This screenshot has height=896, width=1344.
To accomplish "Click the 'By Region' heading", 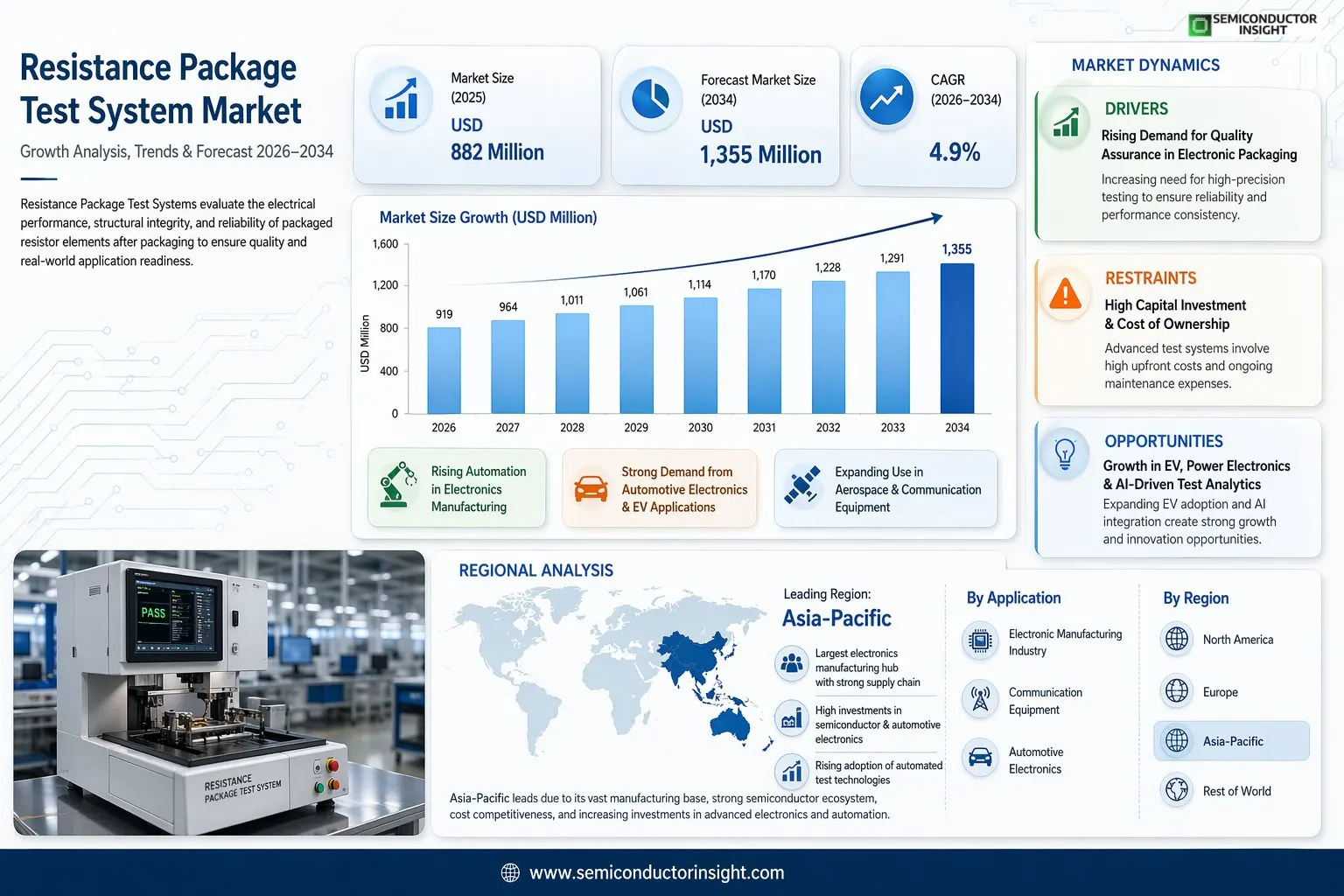I will pos(1195,598).
